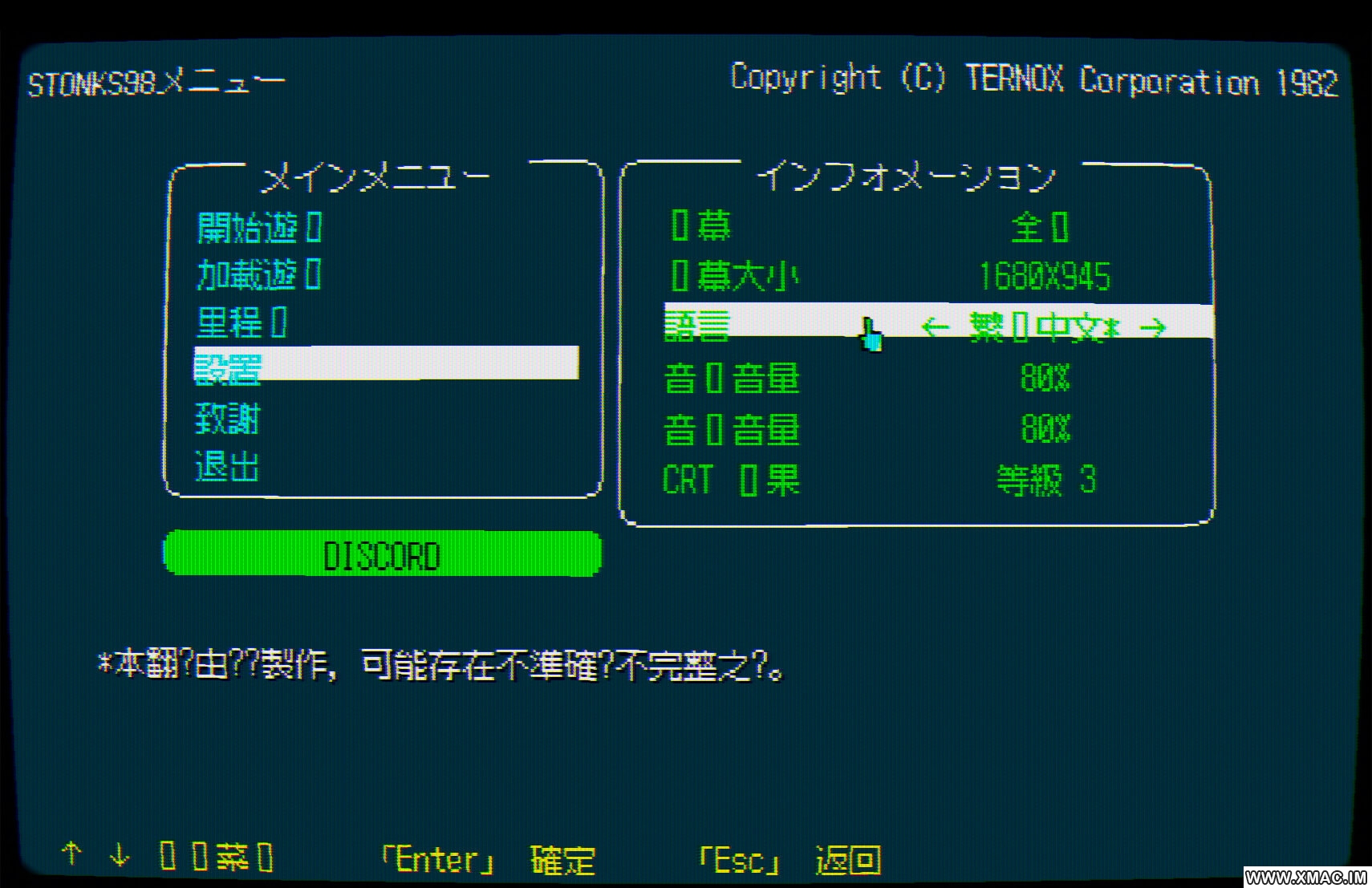Choose 加載遊戲 from the main menu
The image size is (1372, 888).
[x=259, y=275]
